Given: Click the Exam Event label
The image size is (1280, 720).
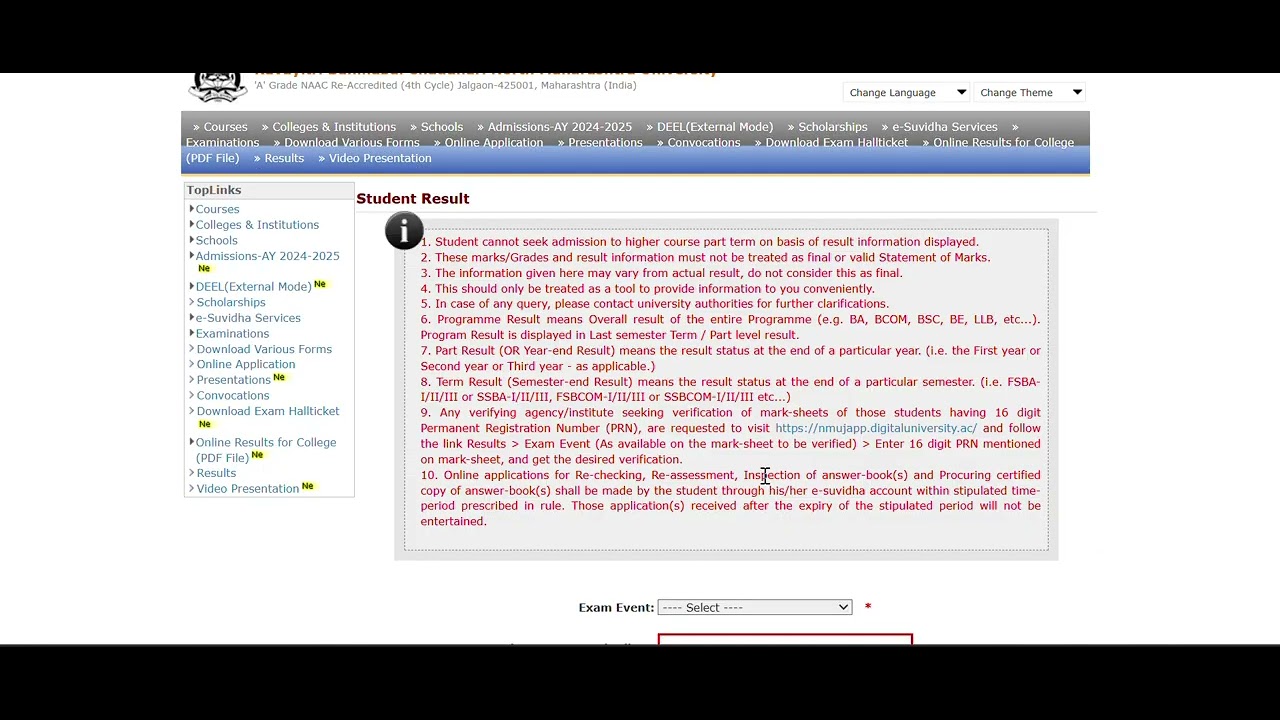Looking at the screenshot, I should tap(616, 608).
